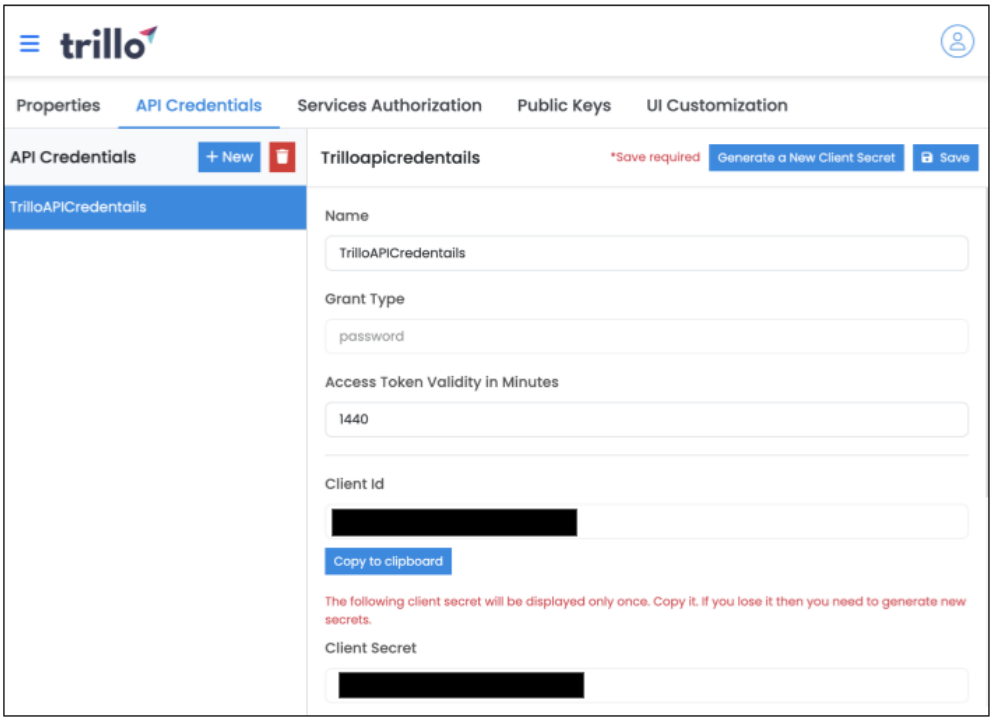Copy client id to clipboard

[388, 561]
